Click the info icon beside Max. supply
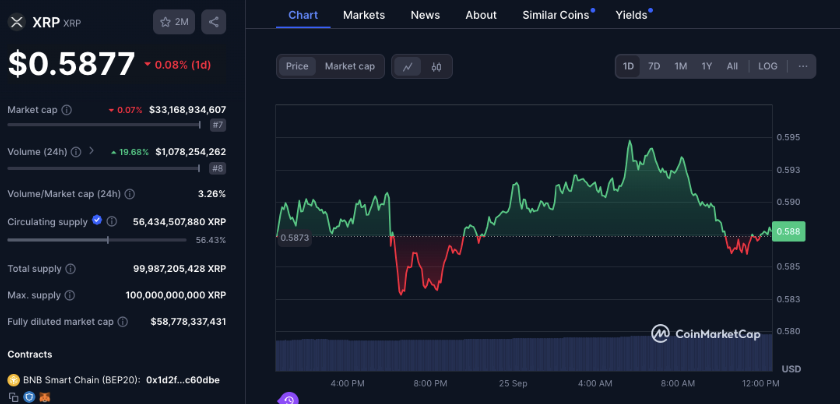 [x=70, y=295]
